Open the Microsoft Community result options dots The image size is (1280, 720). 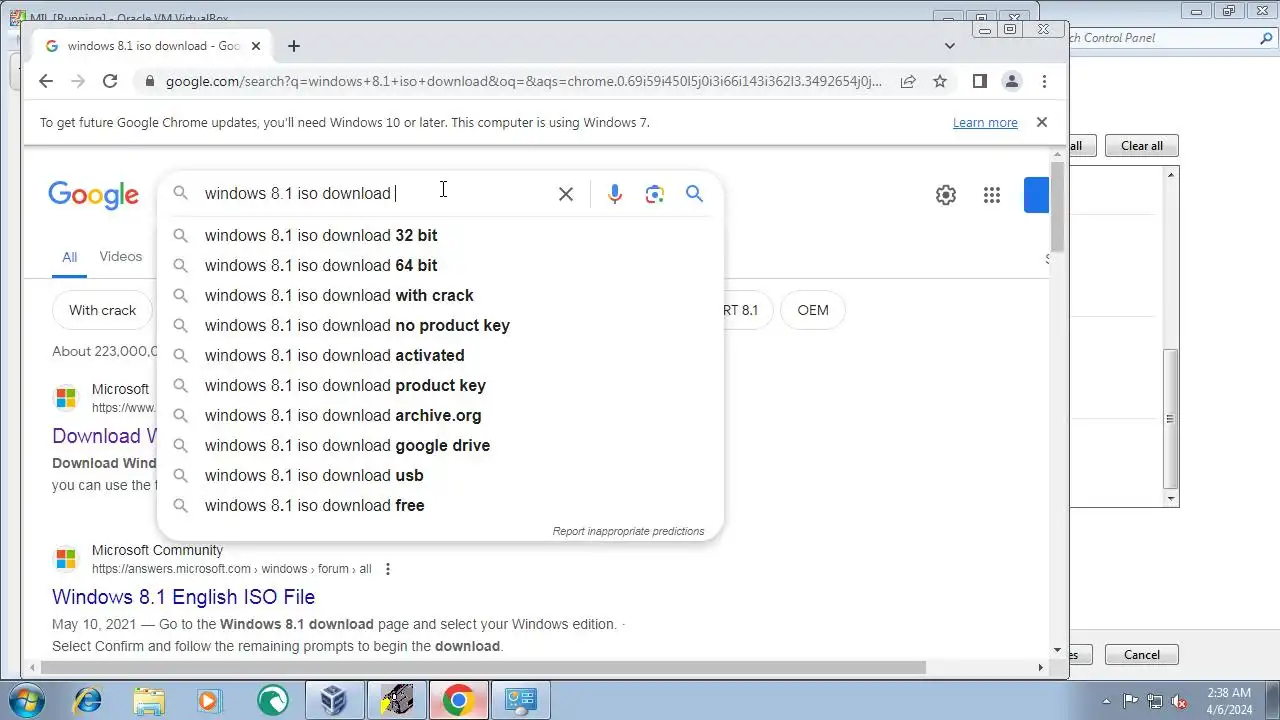pyautogui.click(x=388, y=569)
